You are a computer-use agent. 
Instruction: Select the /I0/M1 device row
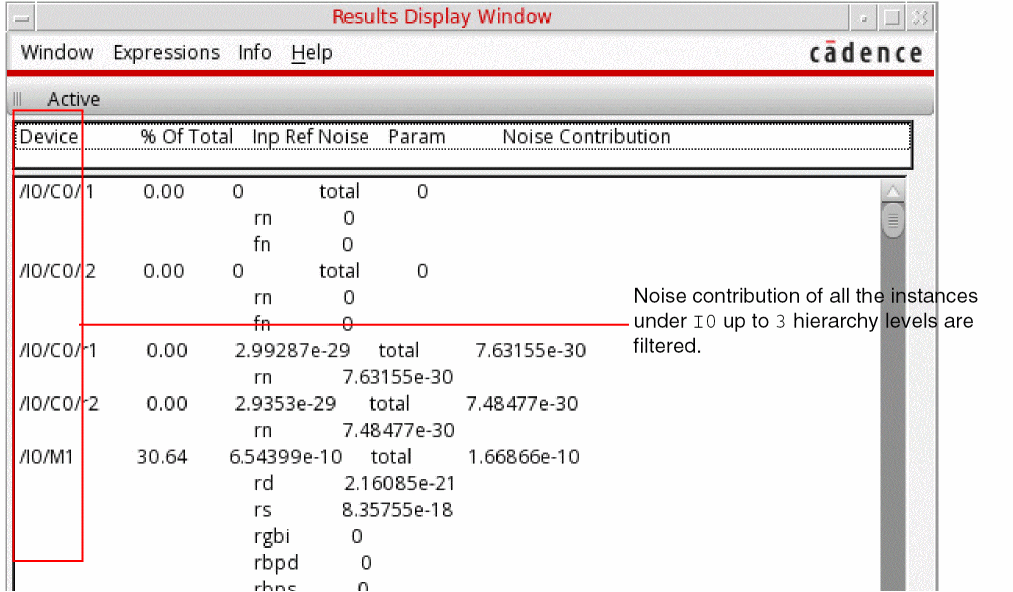(47, 457)
